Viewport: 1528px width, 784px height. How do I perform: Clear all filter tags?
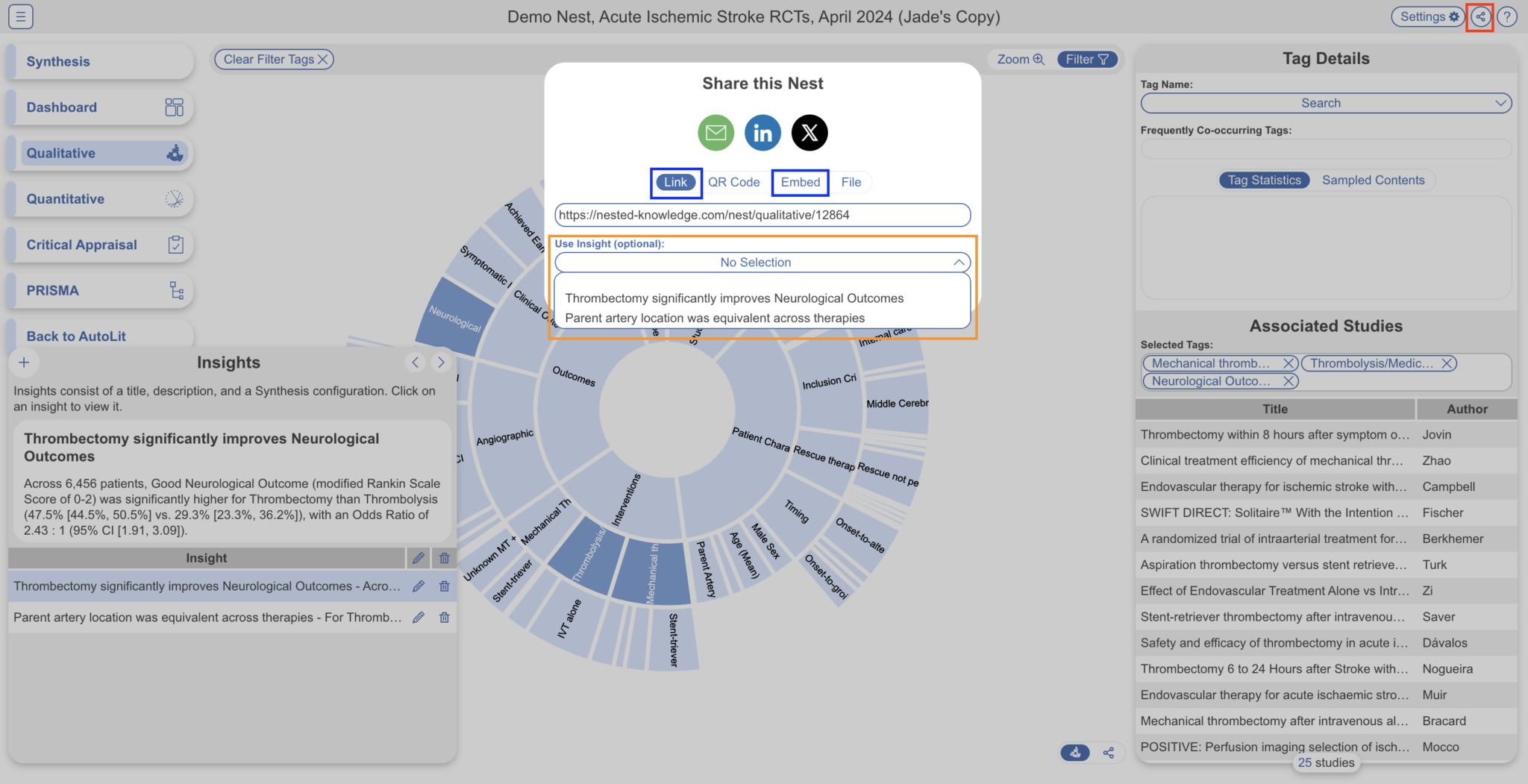click(273, 59)
